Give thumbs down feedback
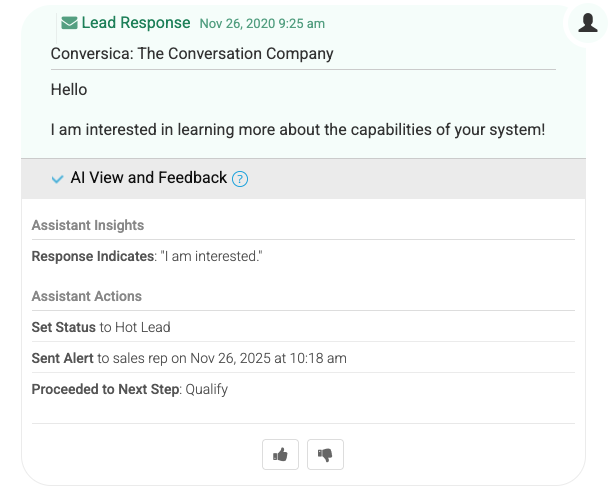 [325, 455]
